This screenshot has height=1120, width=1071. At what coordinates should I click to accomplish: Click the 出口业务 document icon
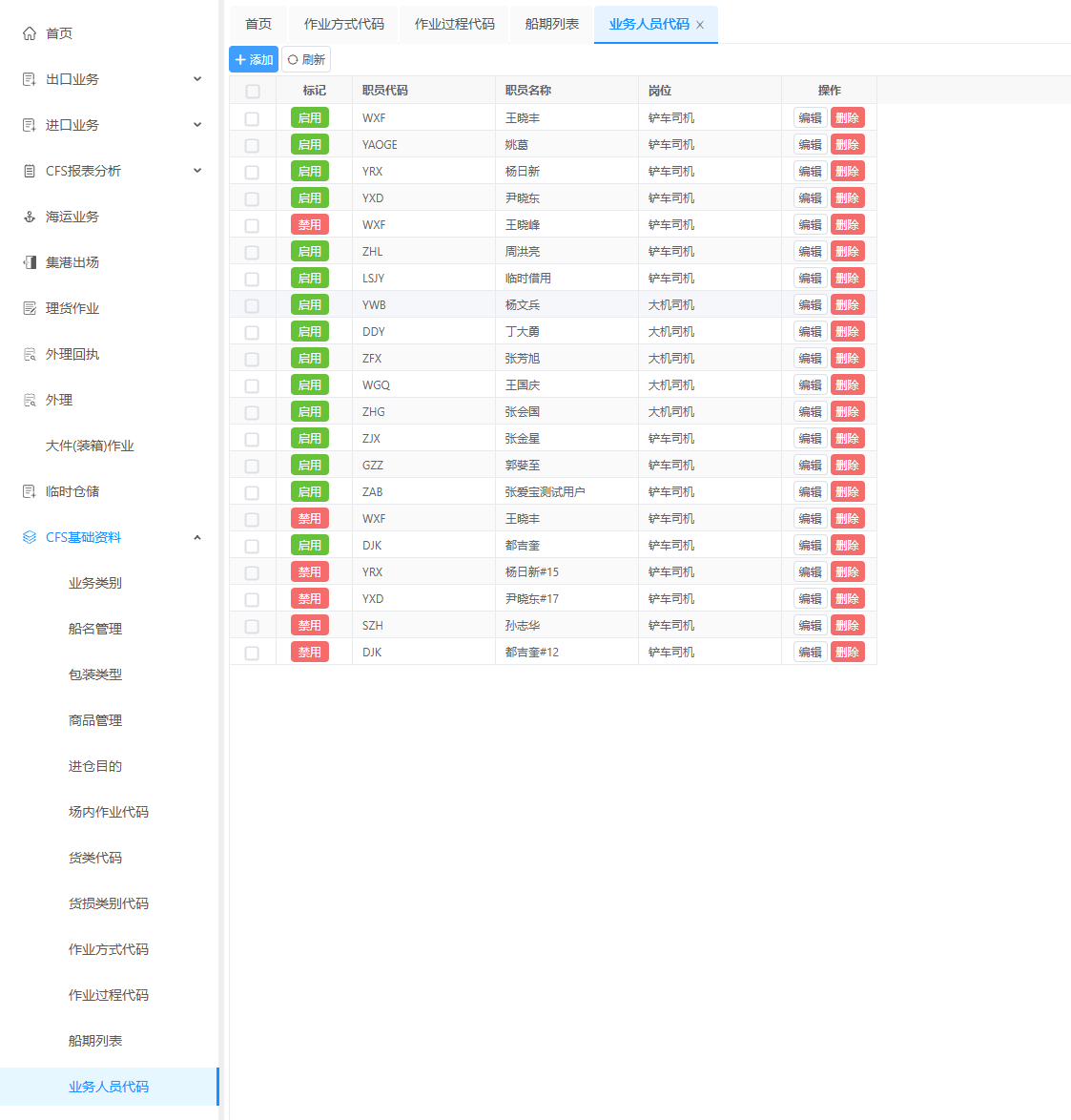click(x=30, y=79)
